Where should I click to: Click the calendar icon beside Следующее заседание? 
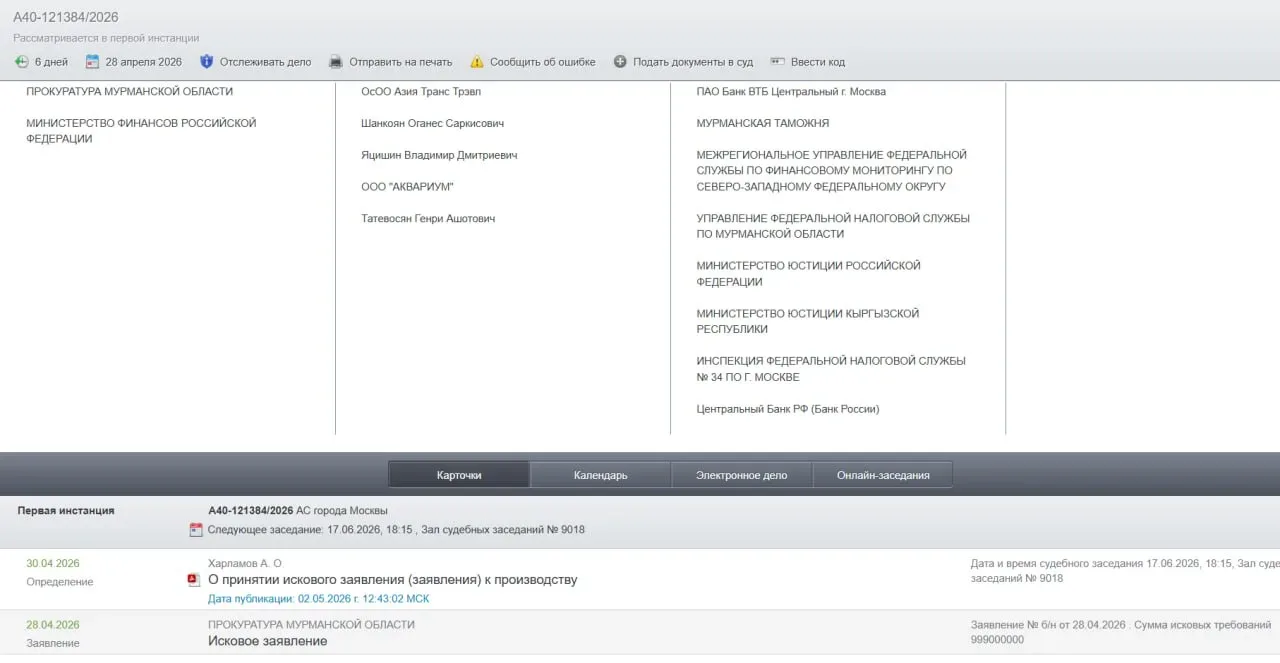196,530
